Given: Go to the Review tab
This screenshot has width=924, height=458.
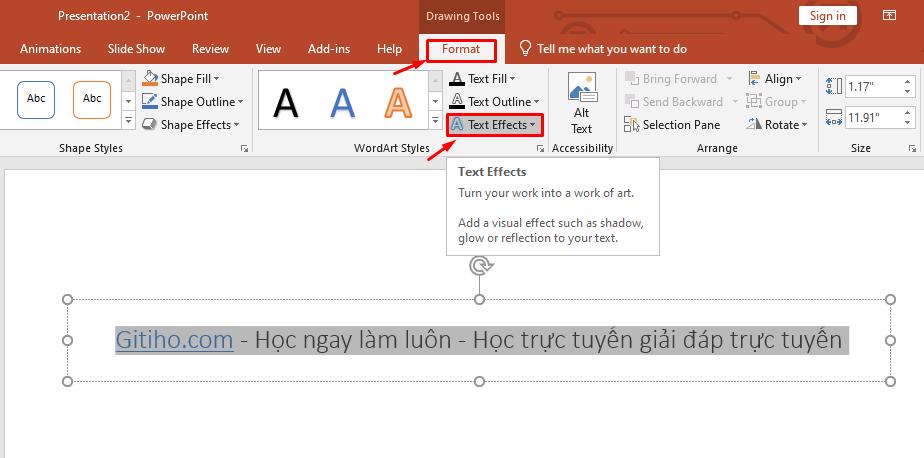Looking at the screenshot, I should point(210,50).
